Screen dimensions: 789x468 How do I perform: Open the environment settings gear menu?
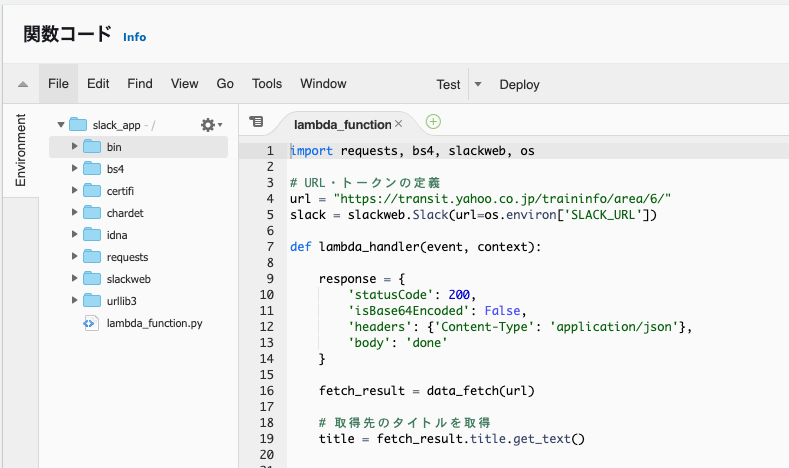(x=211, y=125)
